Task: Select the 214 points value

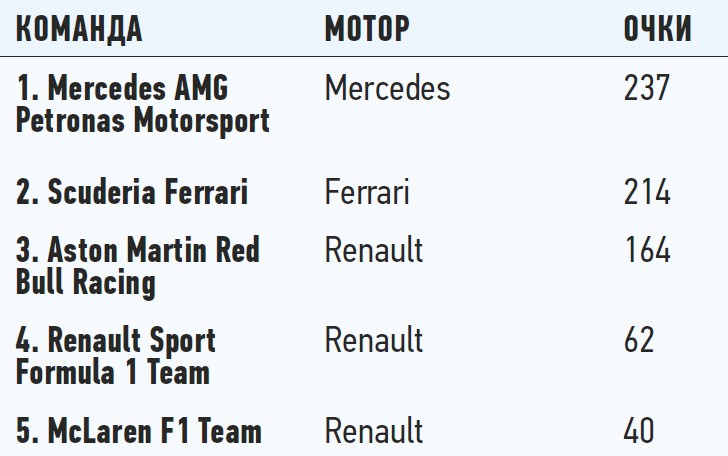Action: 646,191
